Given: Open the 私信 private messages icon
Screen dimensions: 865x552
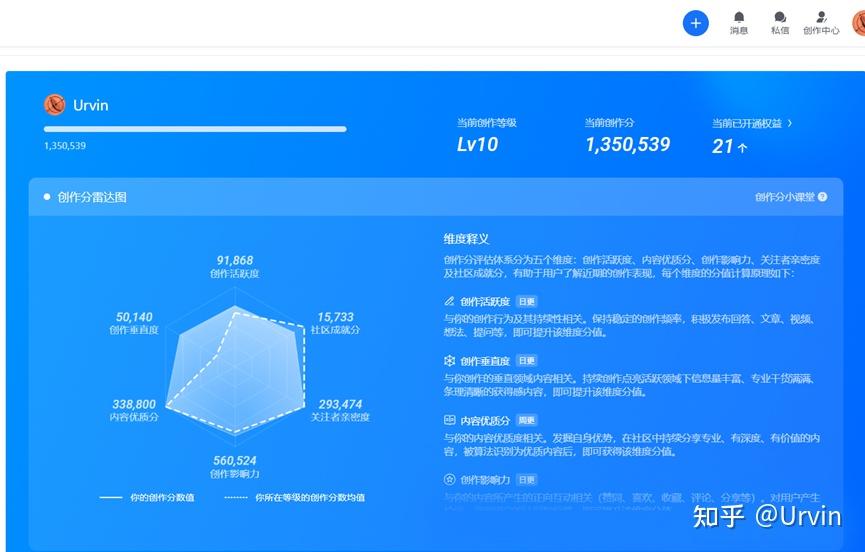Looking at the screenshot, I should click(x=779, y=23).
